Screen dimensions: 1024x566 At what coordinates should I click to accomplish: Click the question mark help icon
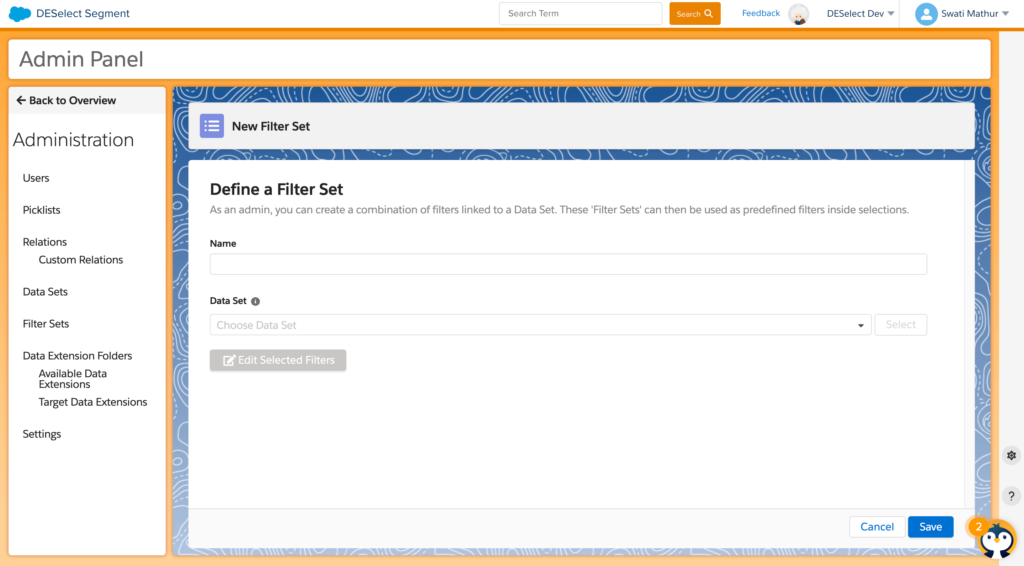click(1011, 496)
